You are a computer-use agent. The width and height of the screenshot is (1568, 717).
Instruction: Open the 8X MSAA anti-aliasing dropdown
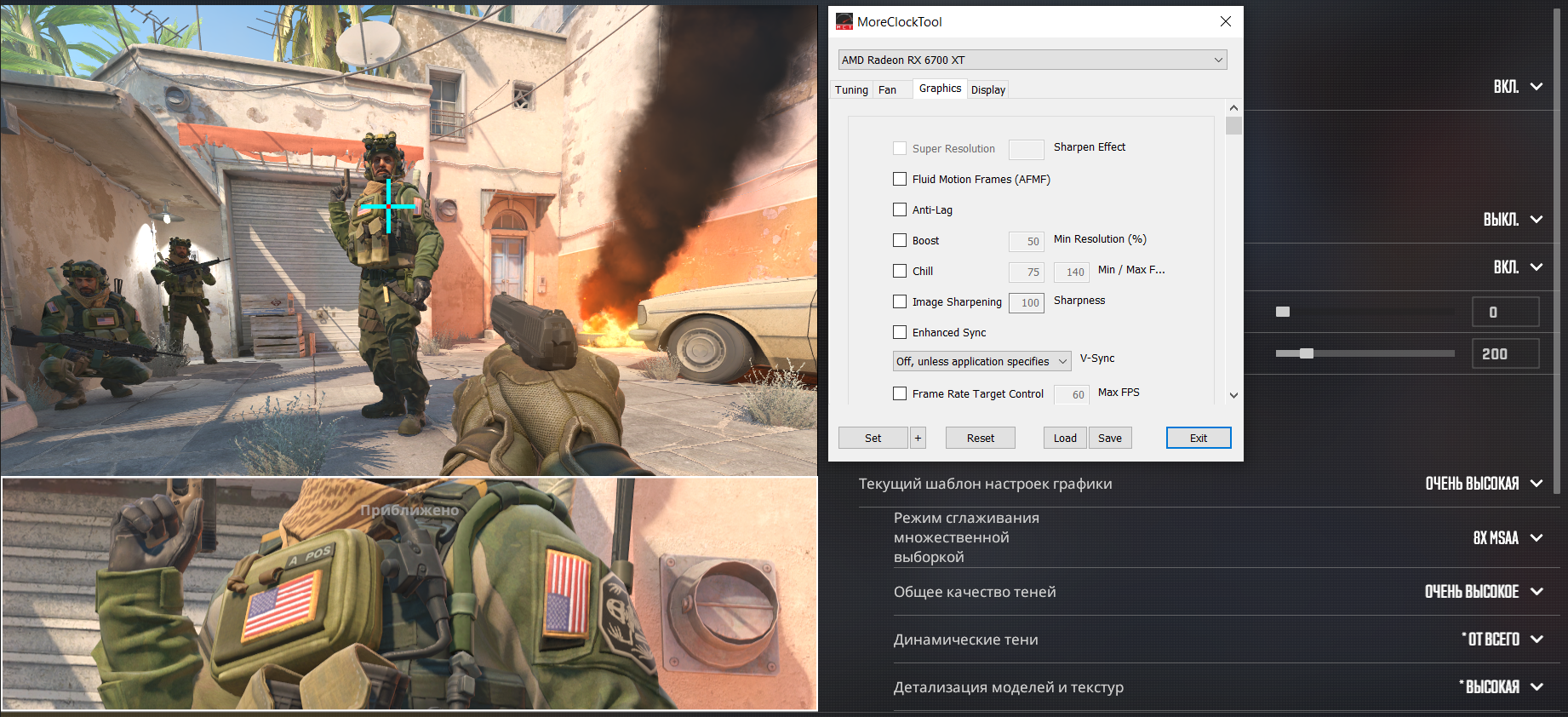pos(1508,538)
